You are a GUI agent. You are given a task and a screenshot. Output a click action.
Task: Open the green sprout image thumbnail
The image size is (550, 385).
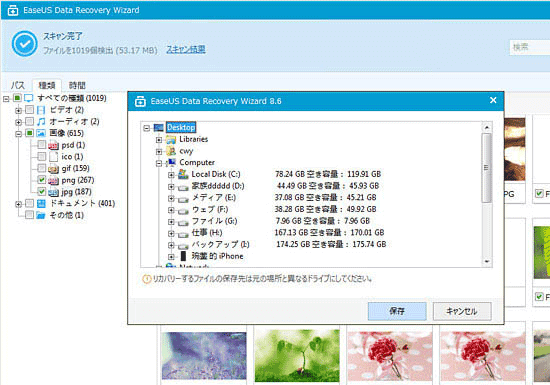[x=297, y=356]
